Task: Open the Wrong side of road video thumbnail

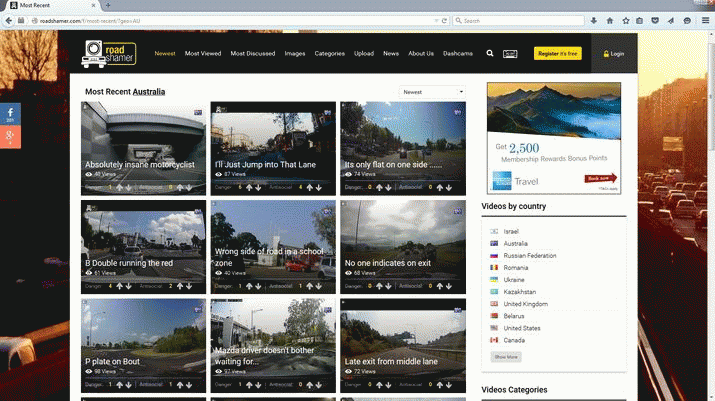Action: point(273,247)
